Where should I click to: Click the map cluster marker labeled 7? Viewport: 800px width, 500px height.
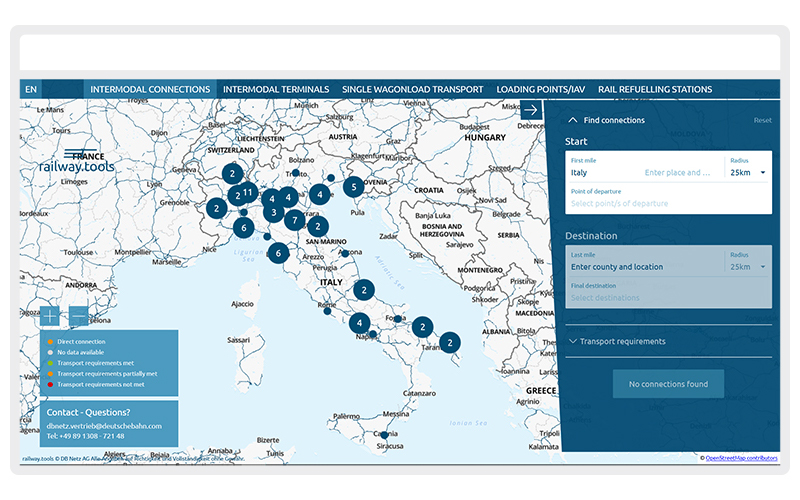coord(294,220)
